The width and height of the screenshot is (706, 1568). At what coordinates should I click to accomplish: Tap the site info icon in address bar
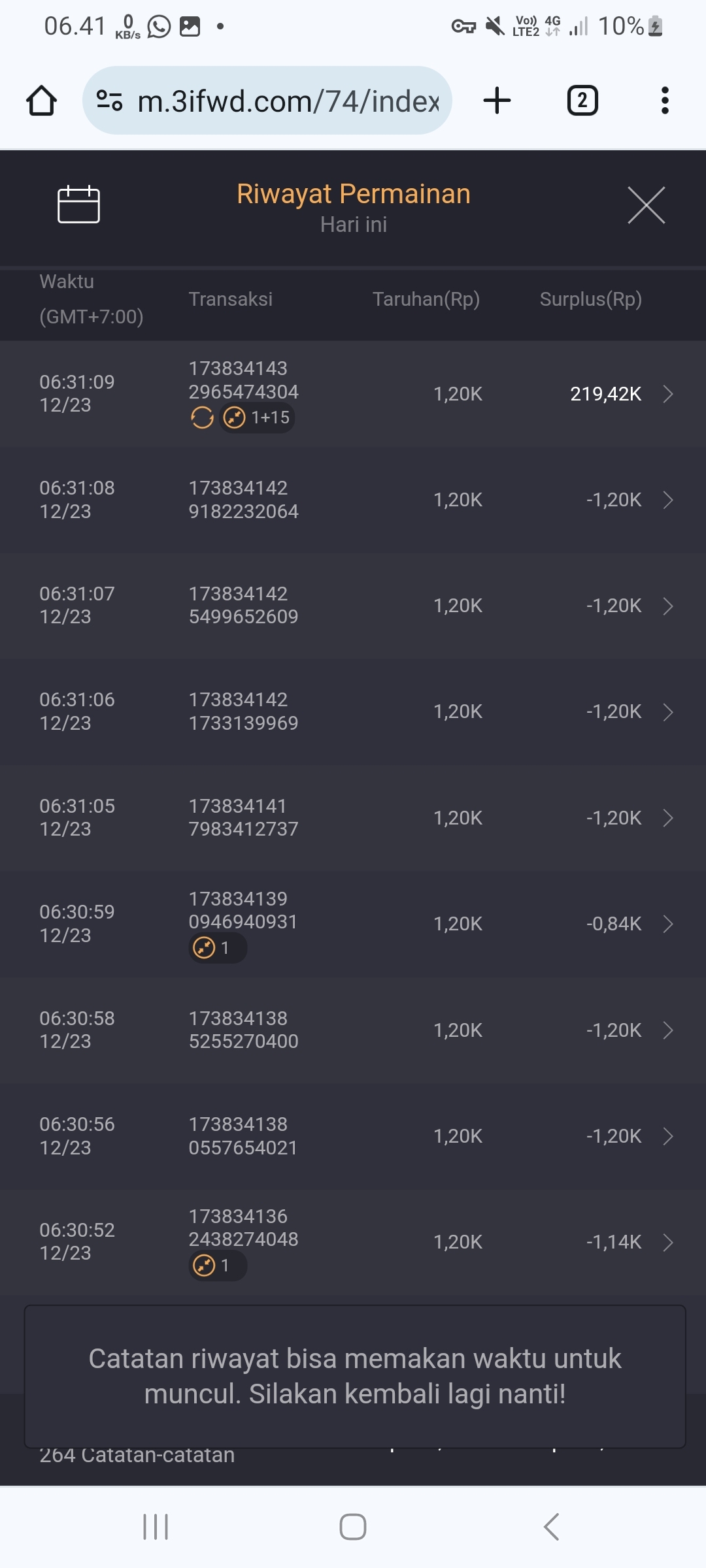[109, 101]
